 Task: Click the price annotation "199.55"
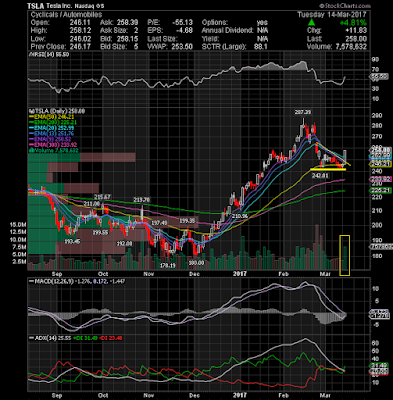click(x=100, y=233)
